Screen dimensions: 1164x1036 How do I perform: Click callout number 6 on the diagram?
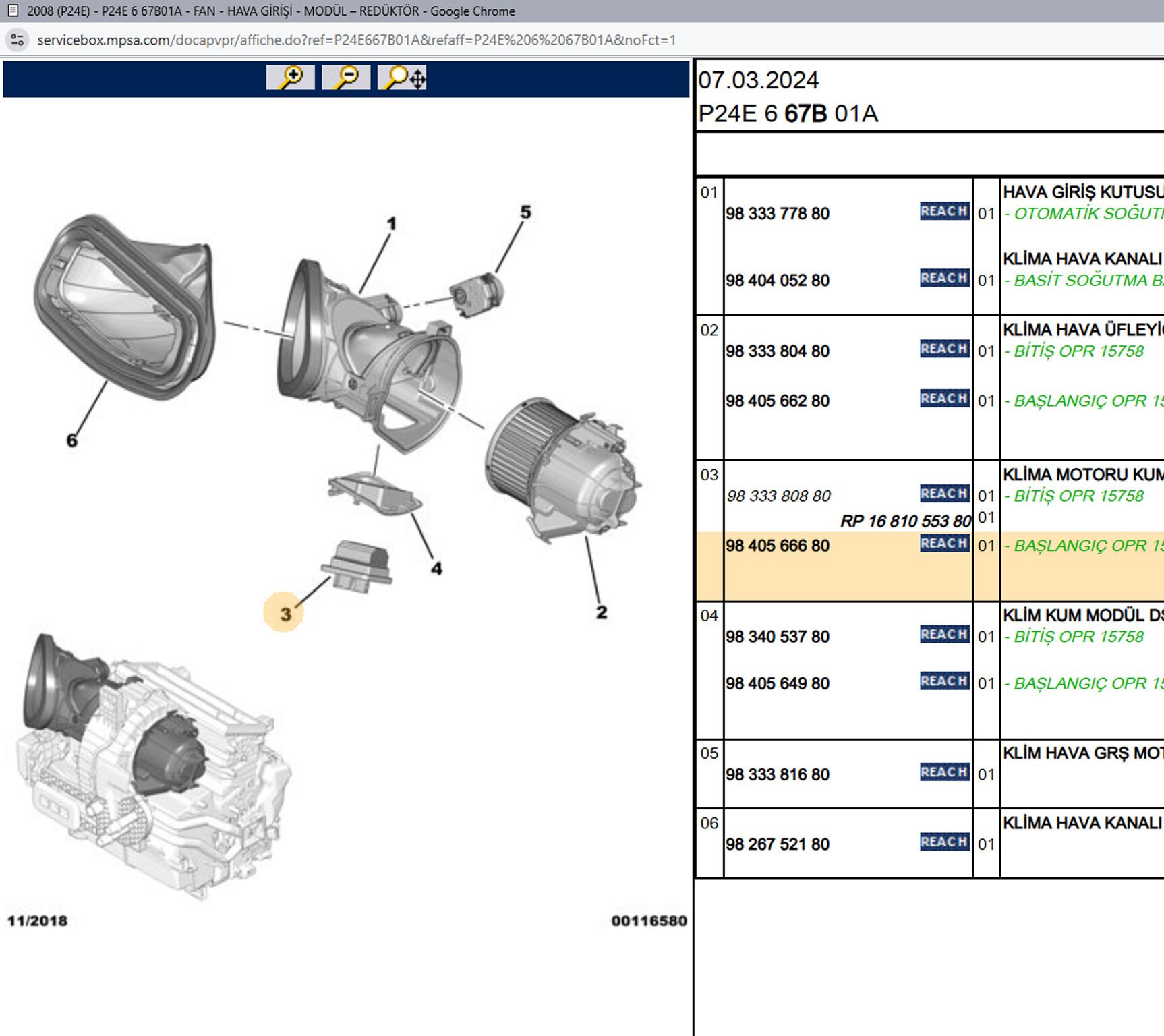(72, 440)
